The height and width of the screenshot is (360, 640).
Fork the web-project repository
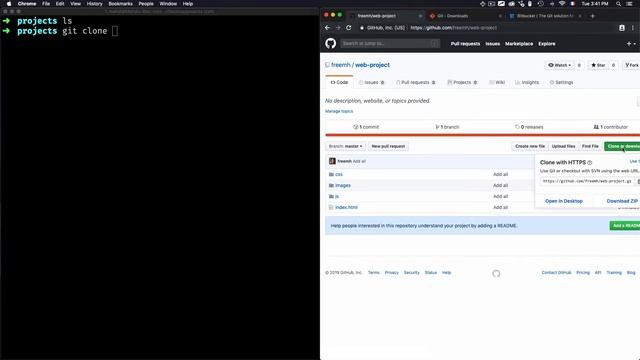coord(631,65)
